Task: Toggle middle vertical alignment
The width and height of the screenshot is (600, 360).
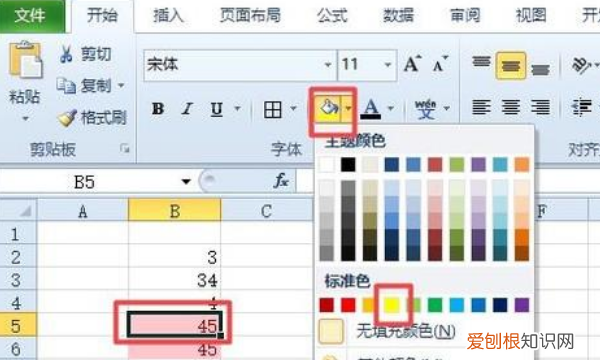Action: point(510,66)
